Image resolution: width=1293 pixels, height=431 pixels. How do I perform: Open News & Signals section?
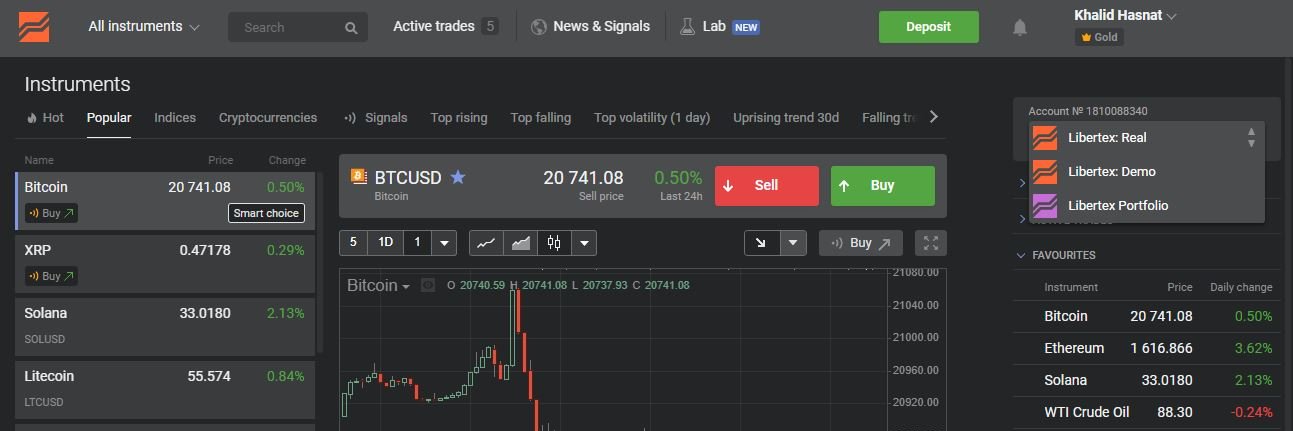point(601,27)
